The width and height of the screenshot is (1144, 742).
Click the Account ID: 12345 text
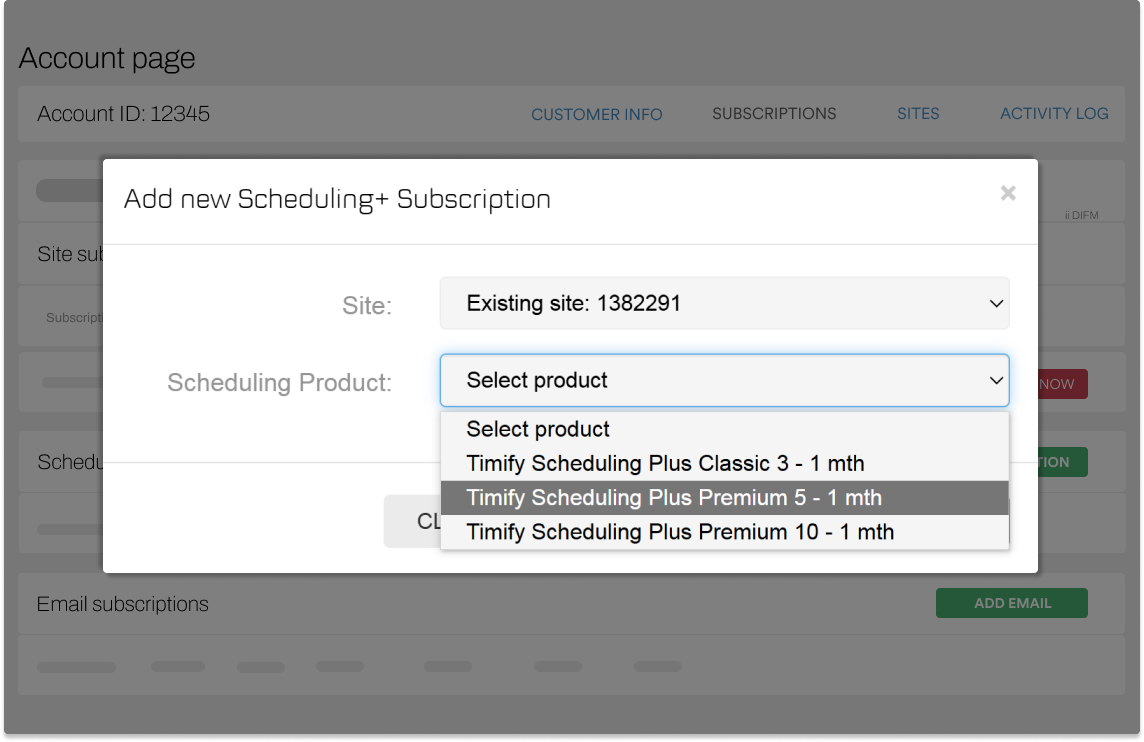[x=123, y=114]
